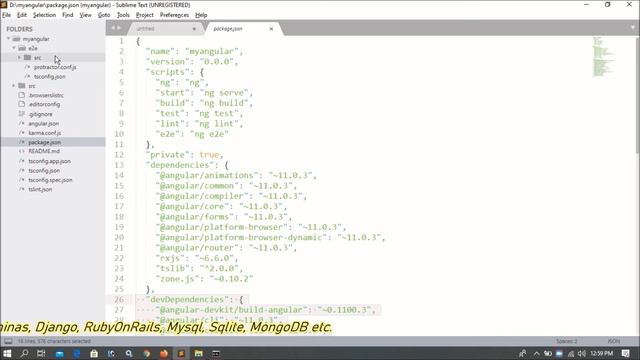
Task: Open the Tools menu
Action: pos(123,15)
